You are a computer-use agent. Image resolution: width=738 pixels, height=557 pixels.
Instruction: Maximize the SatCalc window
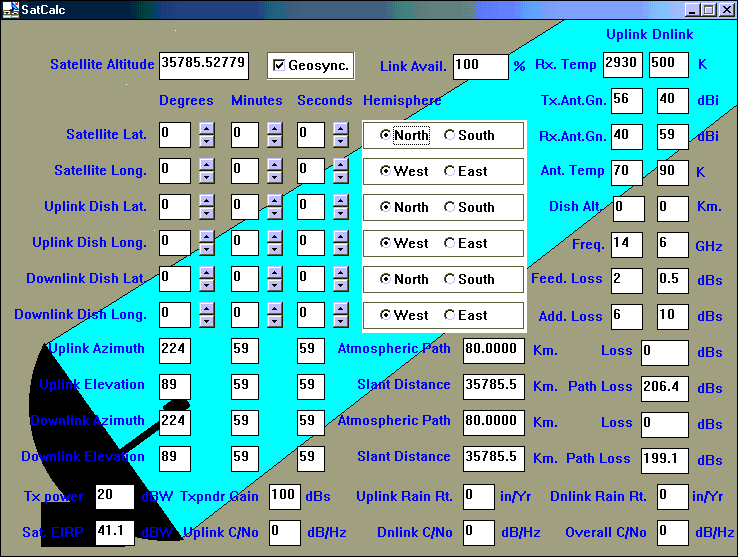(708, 9)
